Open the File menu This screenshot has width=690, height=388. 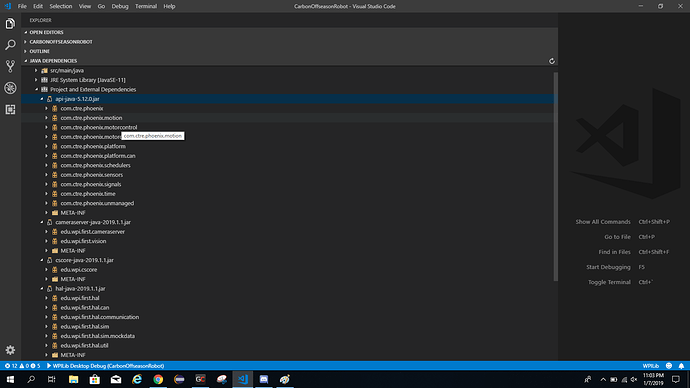[x=22, y=6]
